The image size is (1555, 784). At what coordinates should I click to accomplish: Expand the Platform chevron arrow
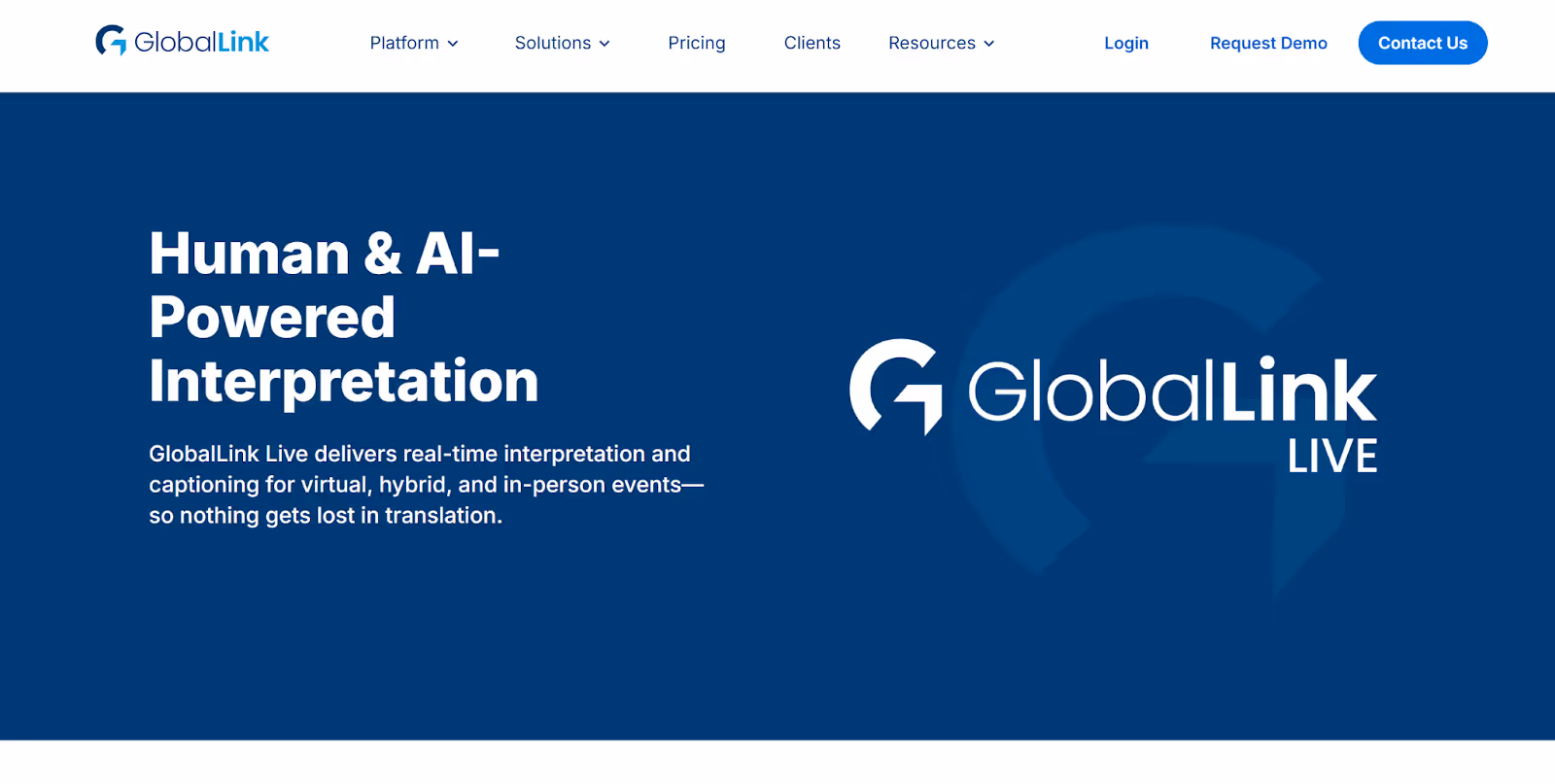pos(452,44)
